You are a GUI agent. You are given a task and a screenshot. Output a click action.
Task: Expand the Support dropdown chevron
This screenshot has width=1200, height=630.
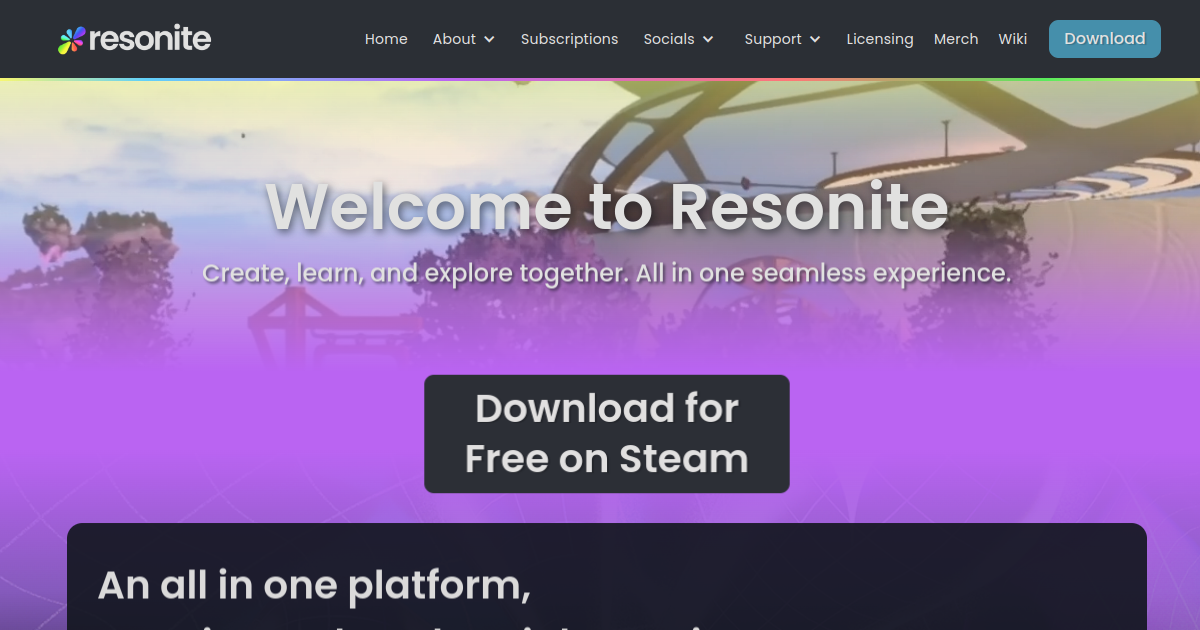815,39
